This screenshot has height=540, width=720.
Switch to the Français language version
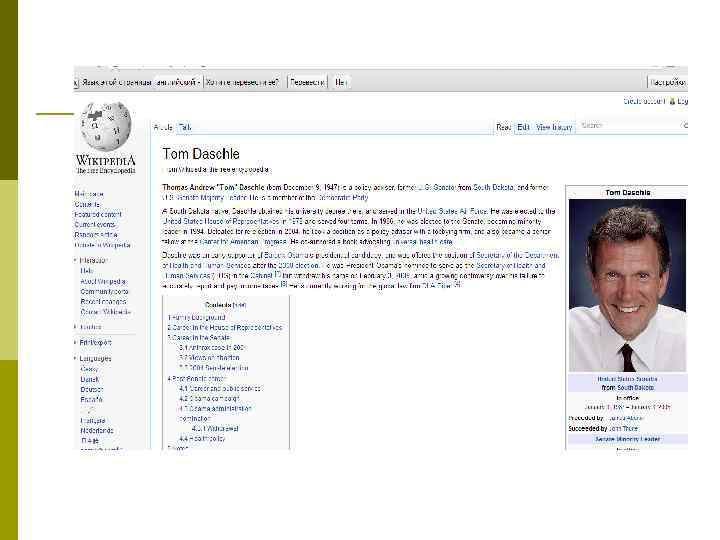click(93, 421)
